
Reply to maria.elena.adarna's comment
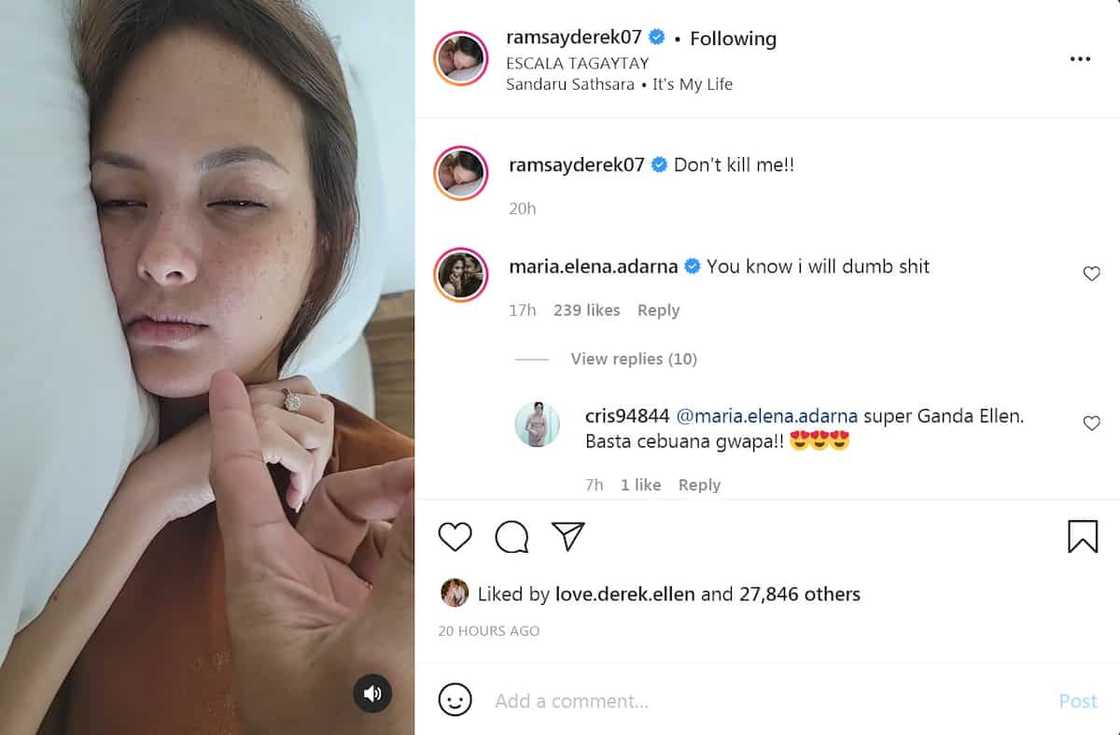(x=658, y=311)
